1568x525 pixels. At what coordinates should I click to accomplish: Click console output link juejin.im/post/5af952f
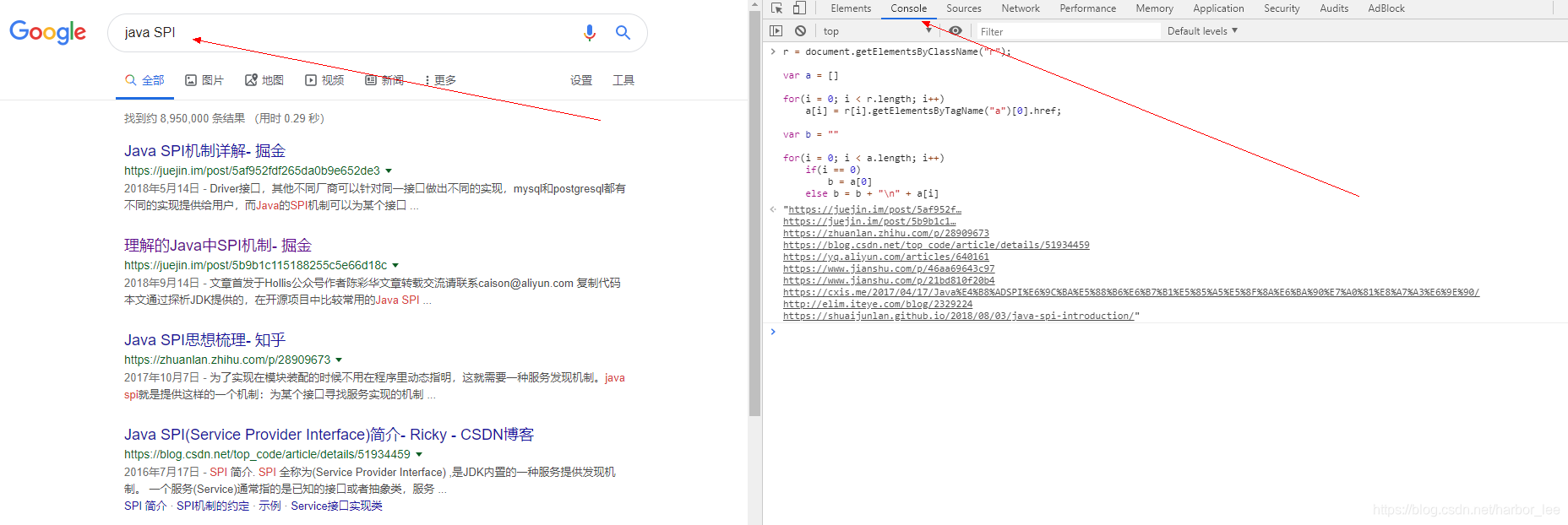[874, 209]
